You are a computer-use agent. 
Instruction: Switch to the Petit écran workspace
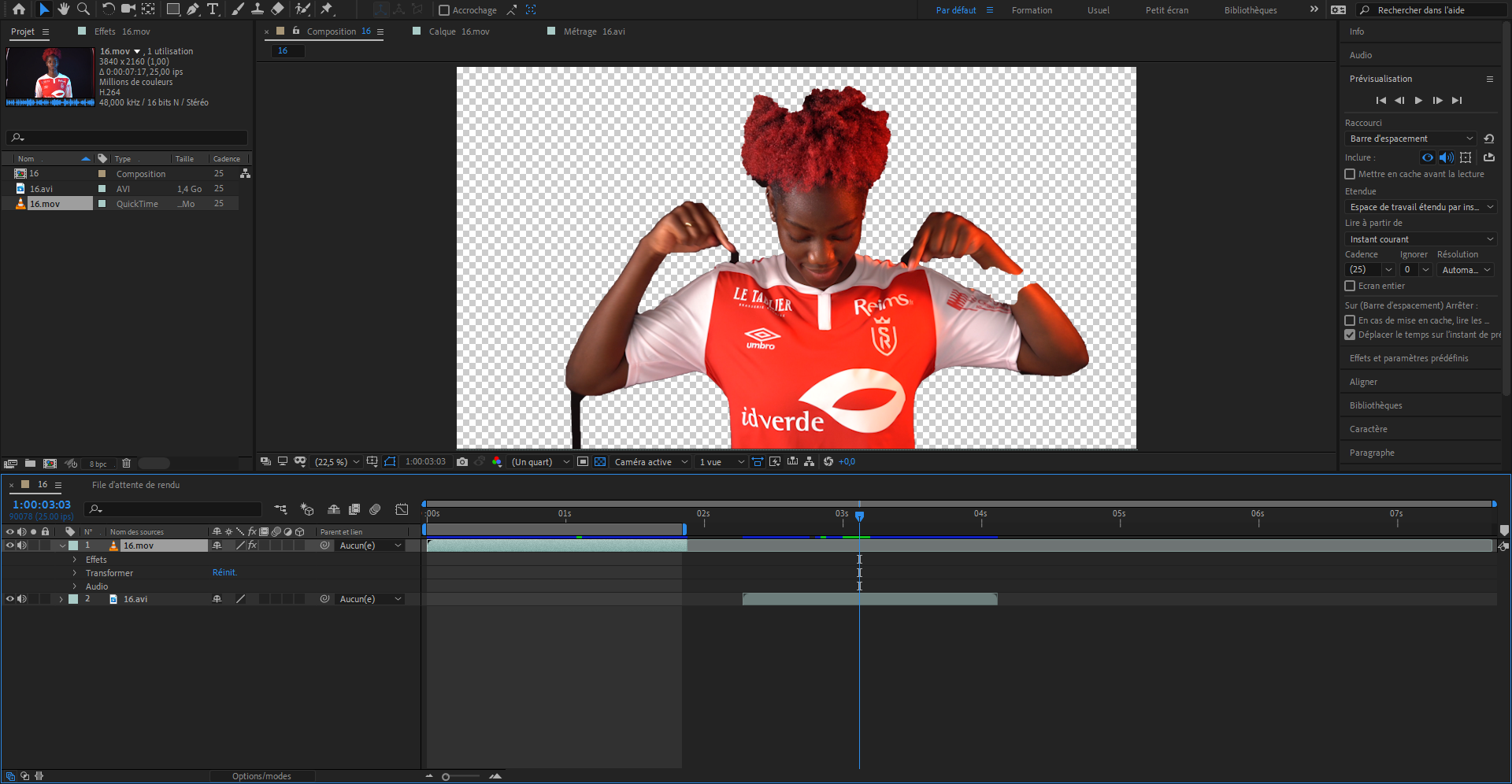1167,10
